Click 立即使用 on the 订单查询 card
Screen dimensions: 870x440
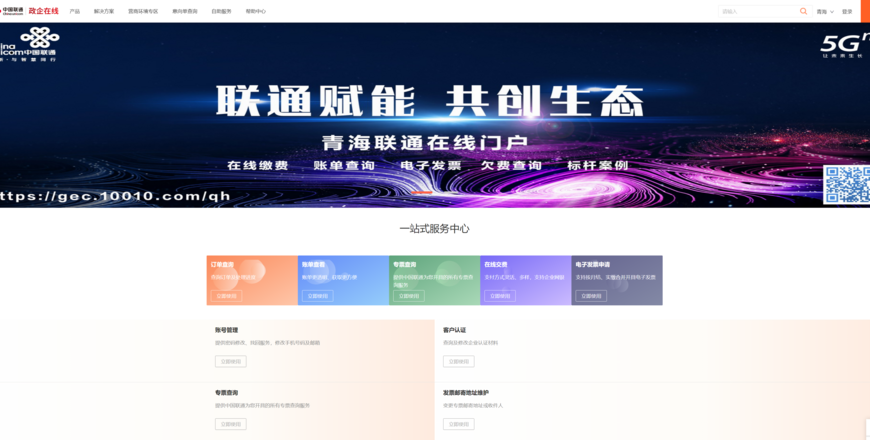[226, 296]
